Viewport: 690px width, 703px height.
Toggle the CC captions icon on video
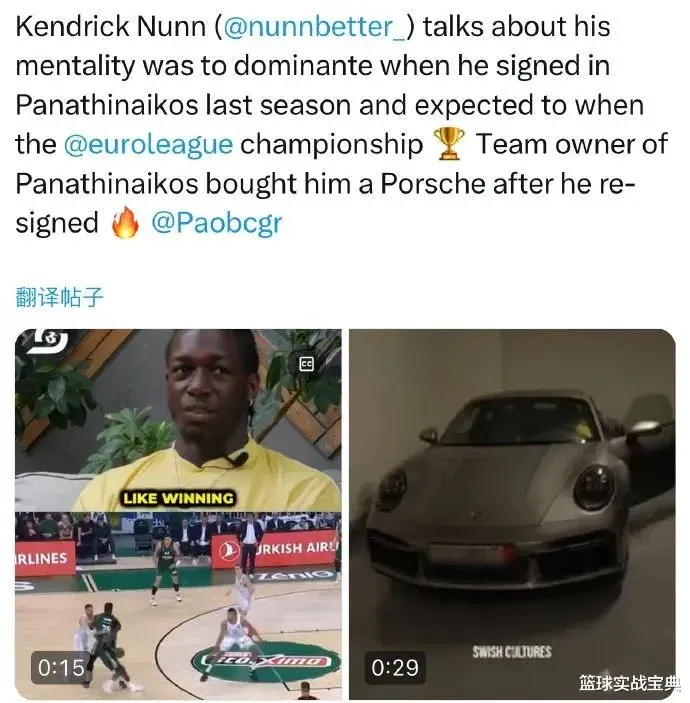(307, 364)
